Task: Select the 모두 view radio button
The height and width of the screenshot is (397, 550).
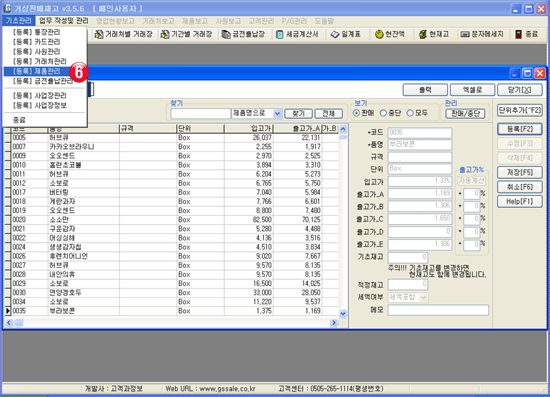Action: click(x=410, y=113)
